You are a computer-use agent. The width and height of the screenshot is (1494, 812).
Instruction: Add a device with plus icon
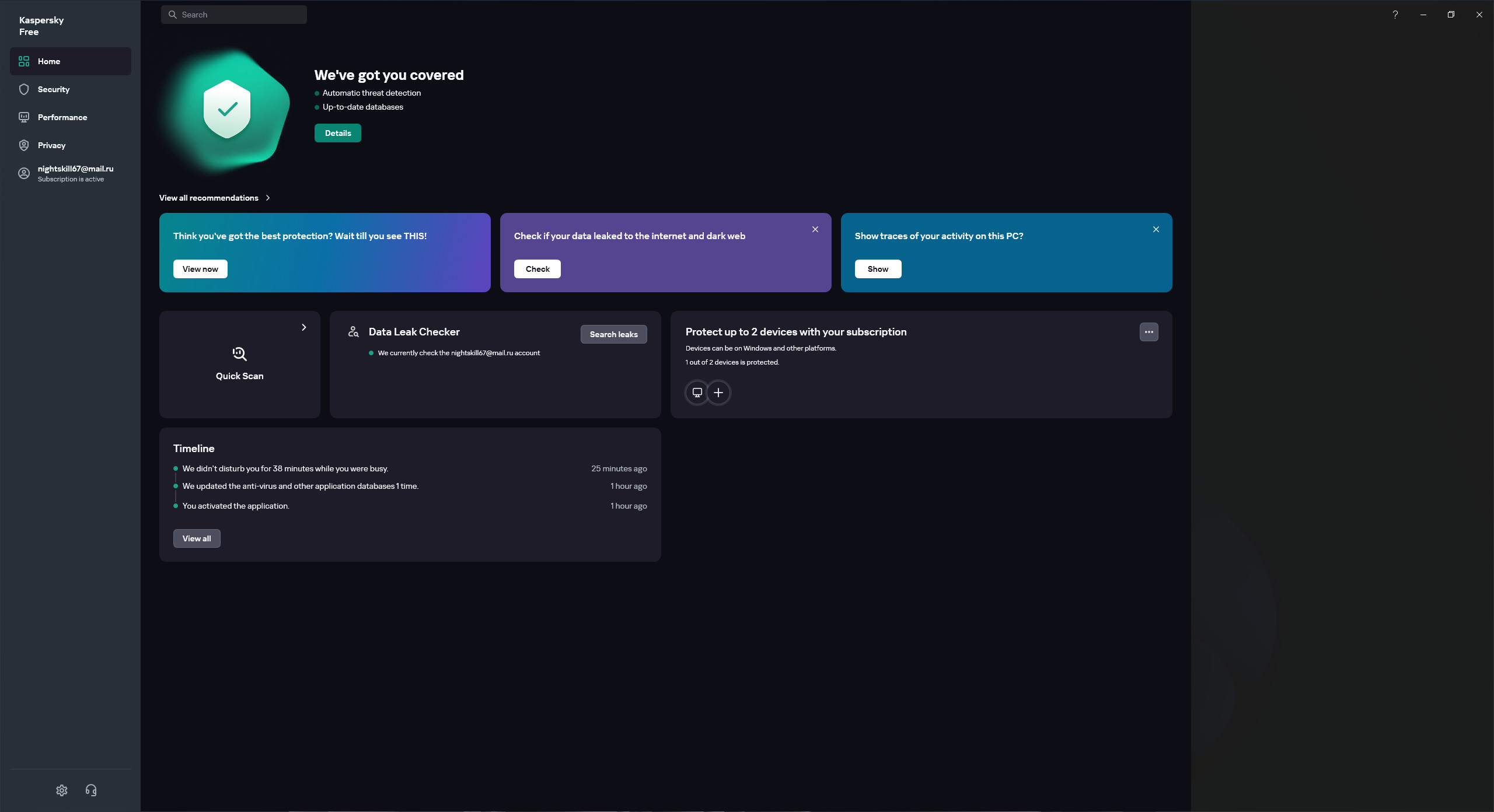[x=718, y=393]
